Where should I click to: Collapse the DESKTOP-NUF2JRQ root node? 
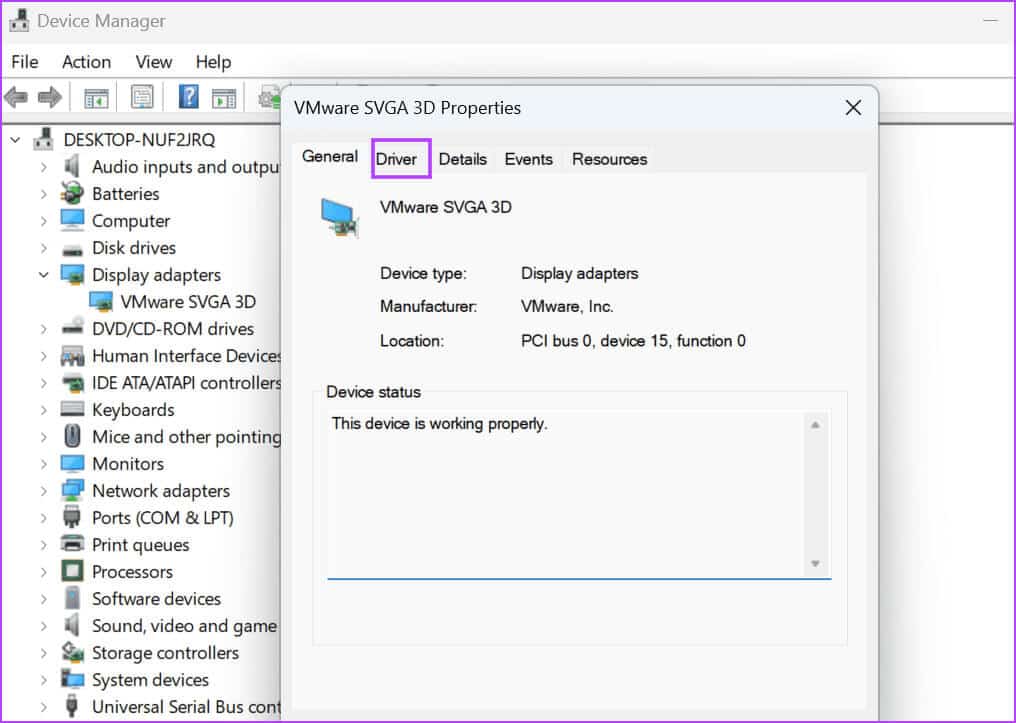16,139
